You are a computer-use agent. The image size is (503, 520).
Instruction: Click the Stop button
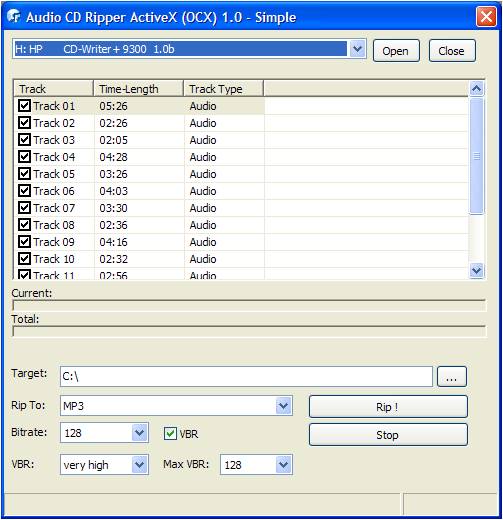pyautogui.click(x=388, y=435)
